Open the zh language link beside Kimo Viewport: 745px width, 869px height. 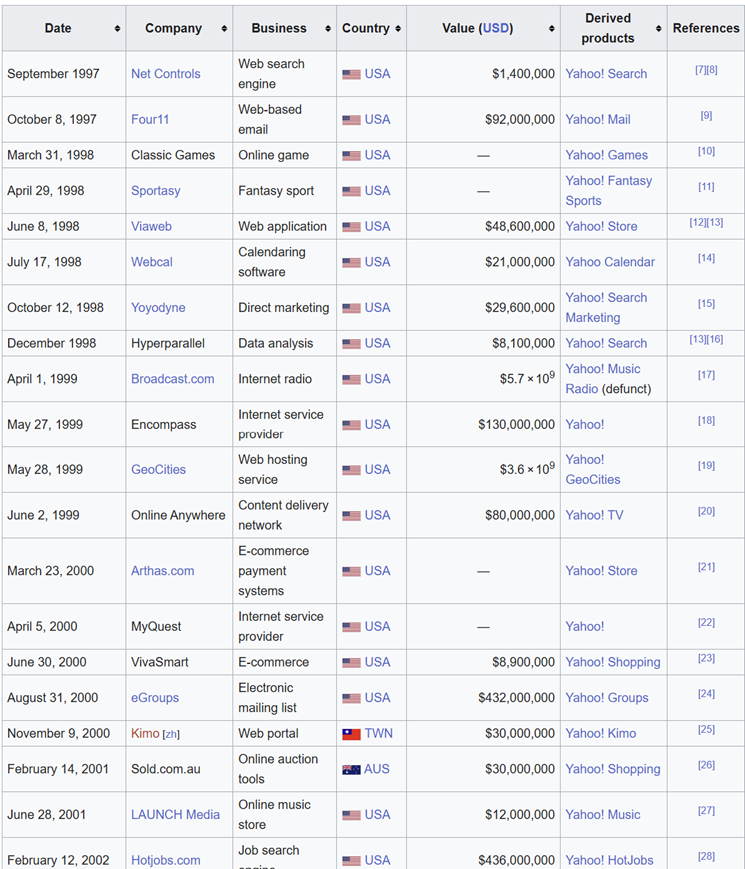(171, 734)
